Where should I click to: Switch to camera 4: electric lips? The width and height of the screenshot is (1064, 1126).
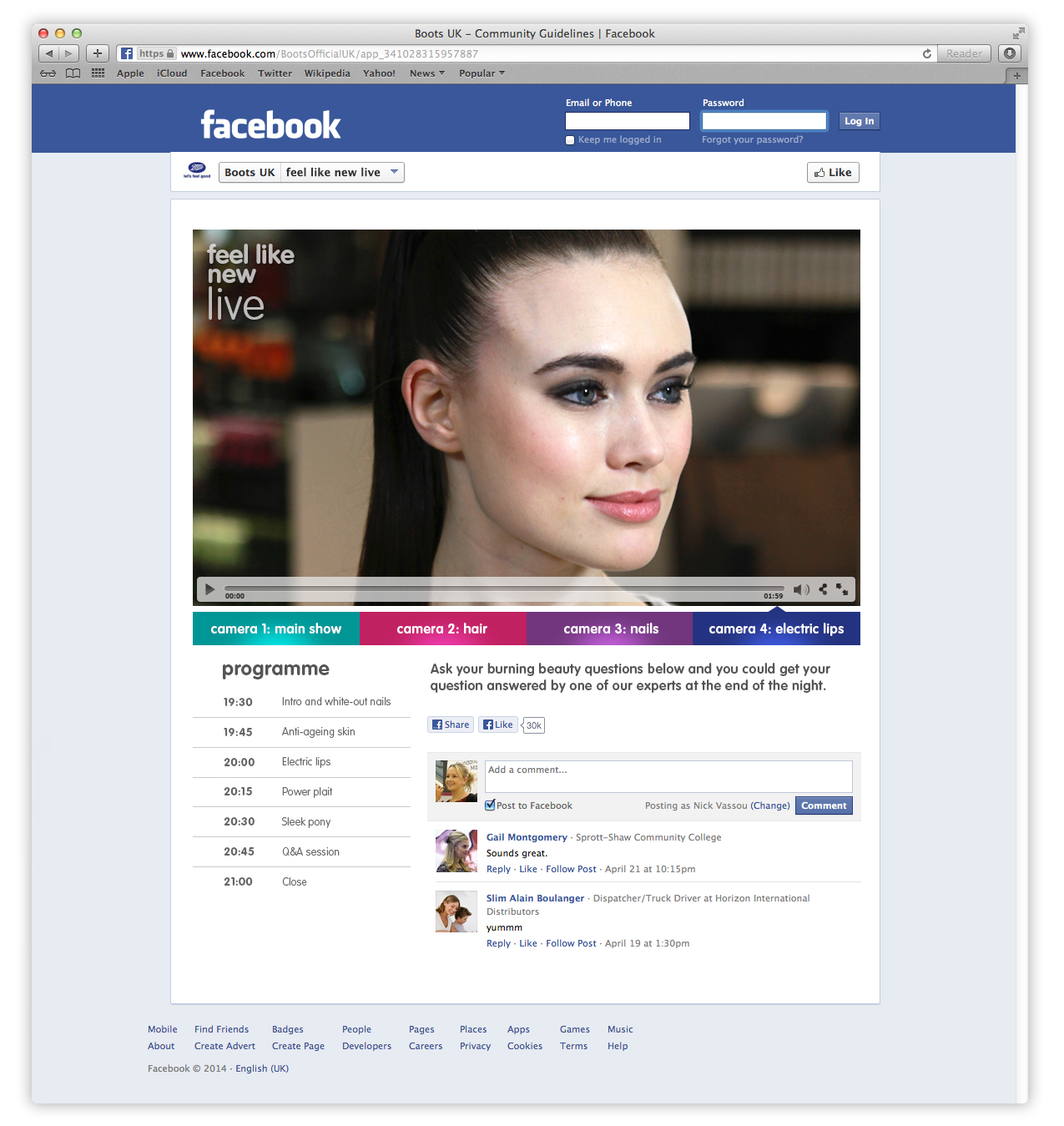click(x=776, y=629)
